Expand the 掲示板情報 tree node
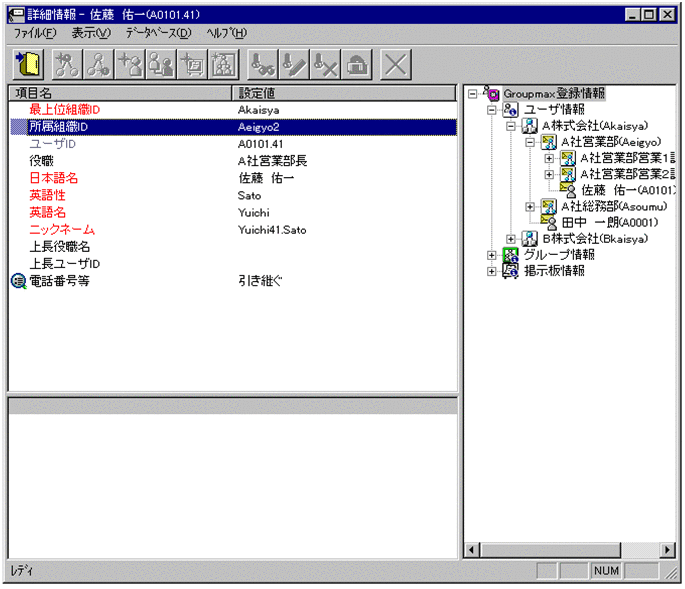Viewport: 685px width, 589px height. 491,271
